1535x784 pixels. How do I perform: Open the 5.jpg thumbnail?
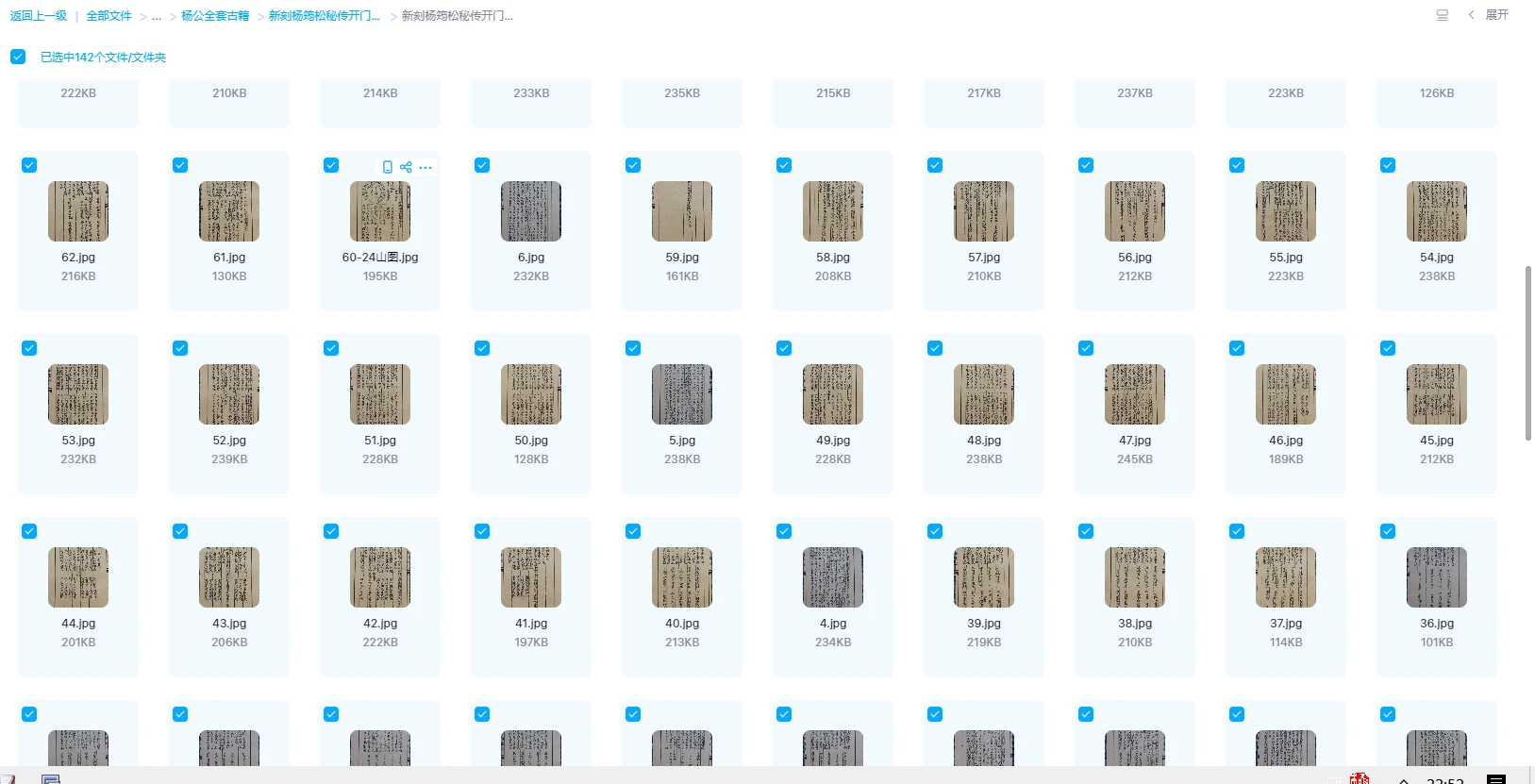pos(682,394)
